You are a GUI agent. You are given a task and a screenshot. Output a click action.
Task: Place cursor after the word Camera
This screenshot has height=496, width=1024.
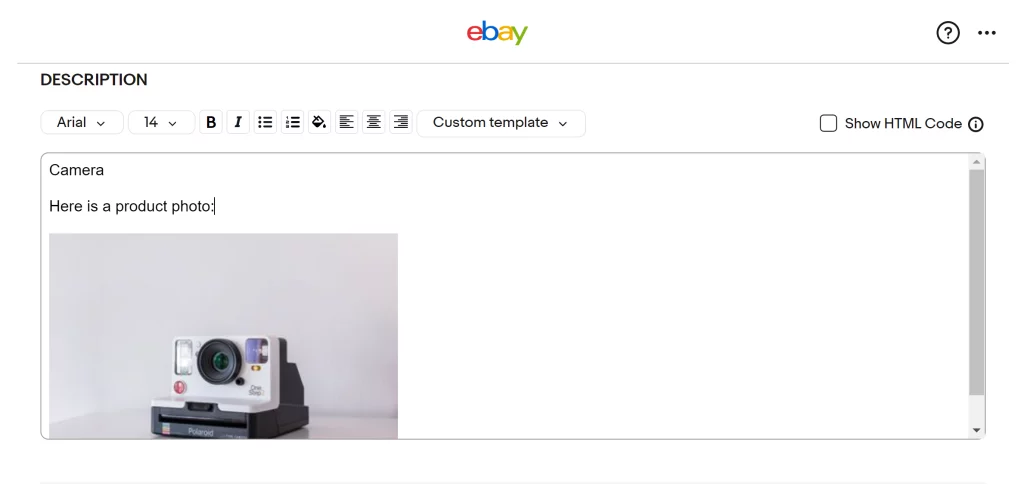point(105,170)
